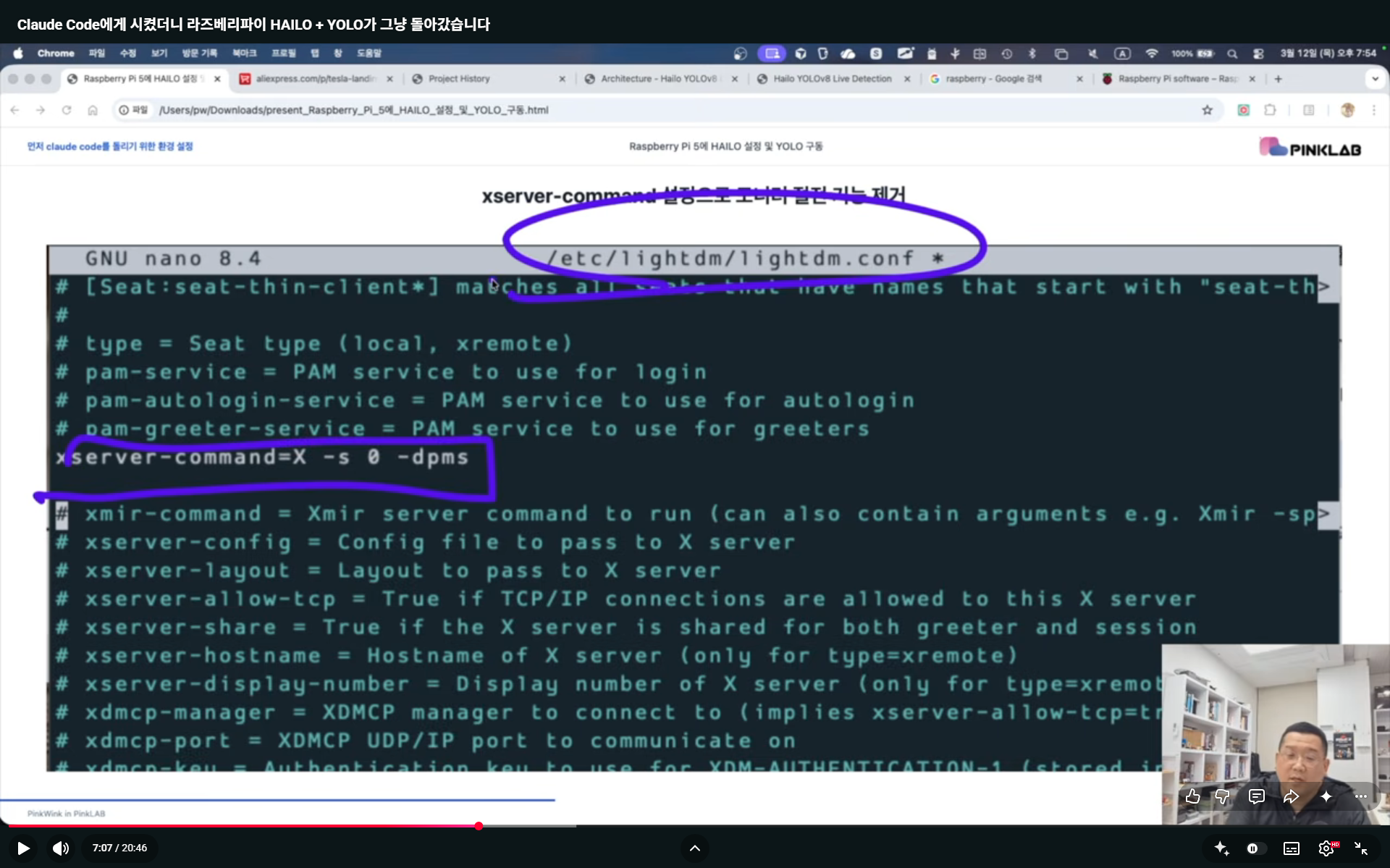This screenshot has width=1390, height=868.
Task: Play the paused YouTube video
Action: 23,848
